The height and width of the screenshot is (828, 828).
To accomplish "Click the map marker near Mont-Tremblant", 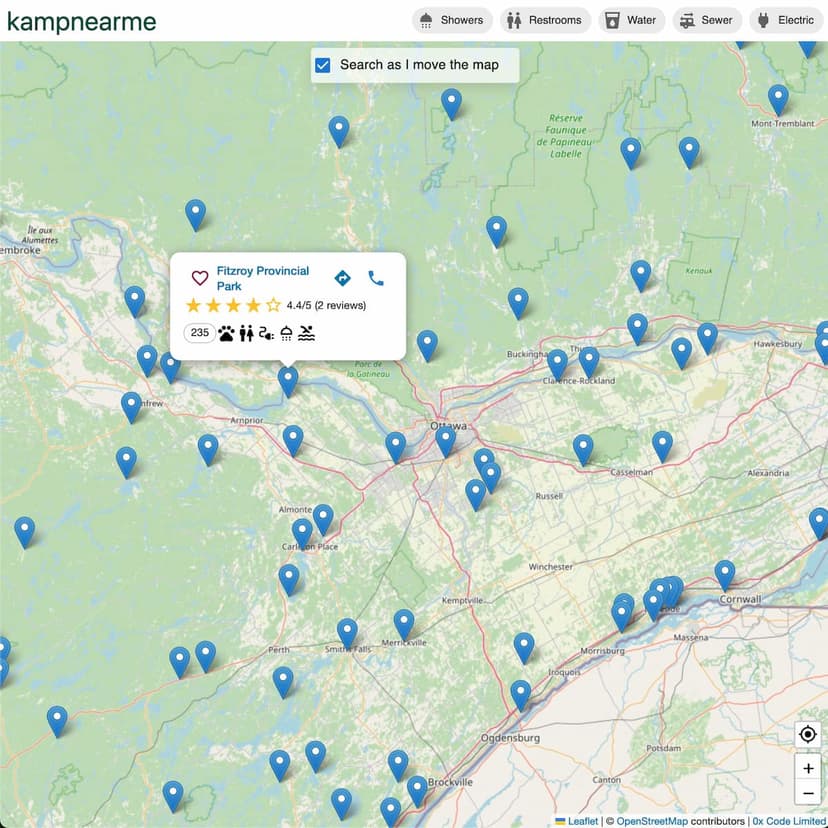I will (x=778, y=99).
